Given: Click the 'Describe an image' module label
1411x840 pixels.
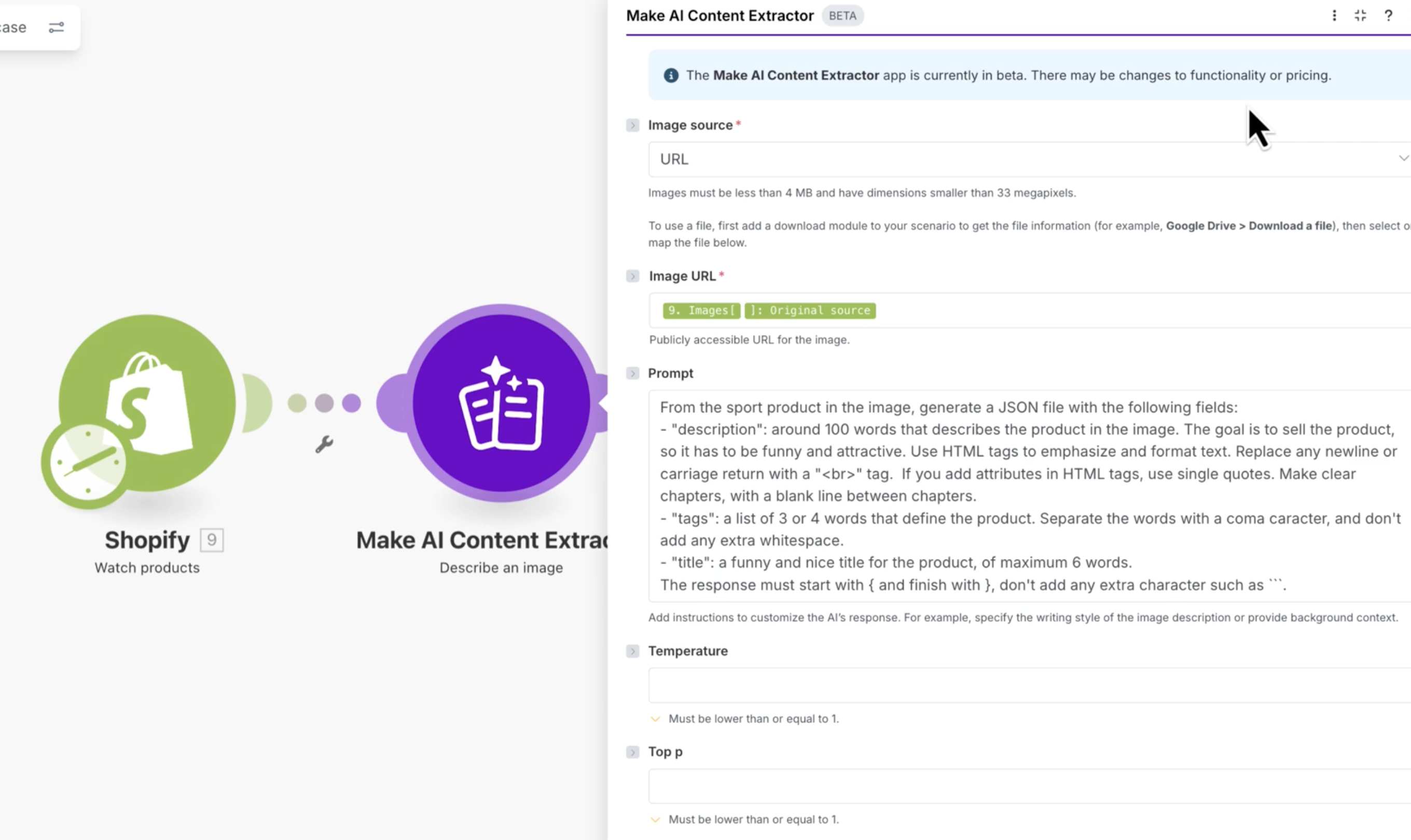Looking at the screenshot, I should (x=501, y=568).
